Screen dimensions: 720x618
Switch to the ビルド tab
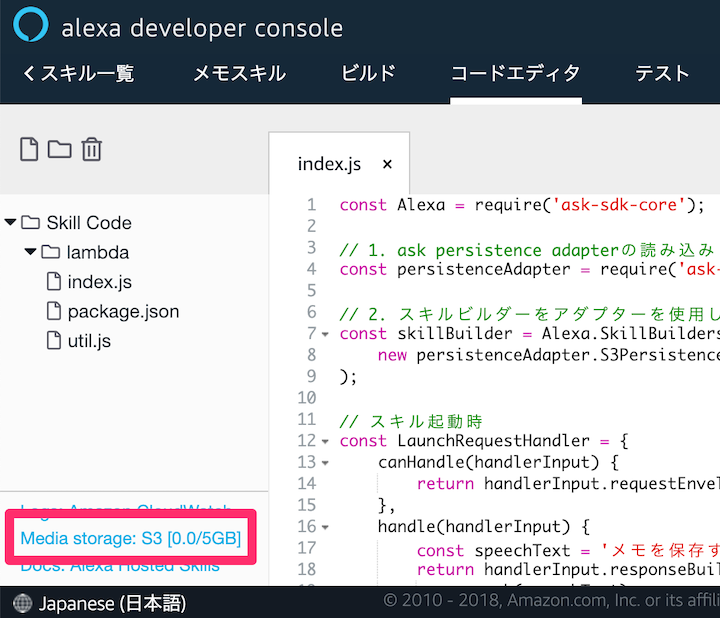click(x=368, y=73)
